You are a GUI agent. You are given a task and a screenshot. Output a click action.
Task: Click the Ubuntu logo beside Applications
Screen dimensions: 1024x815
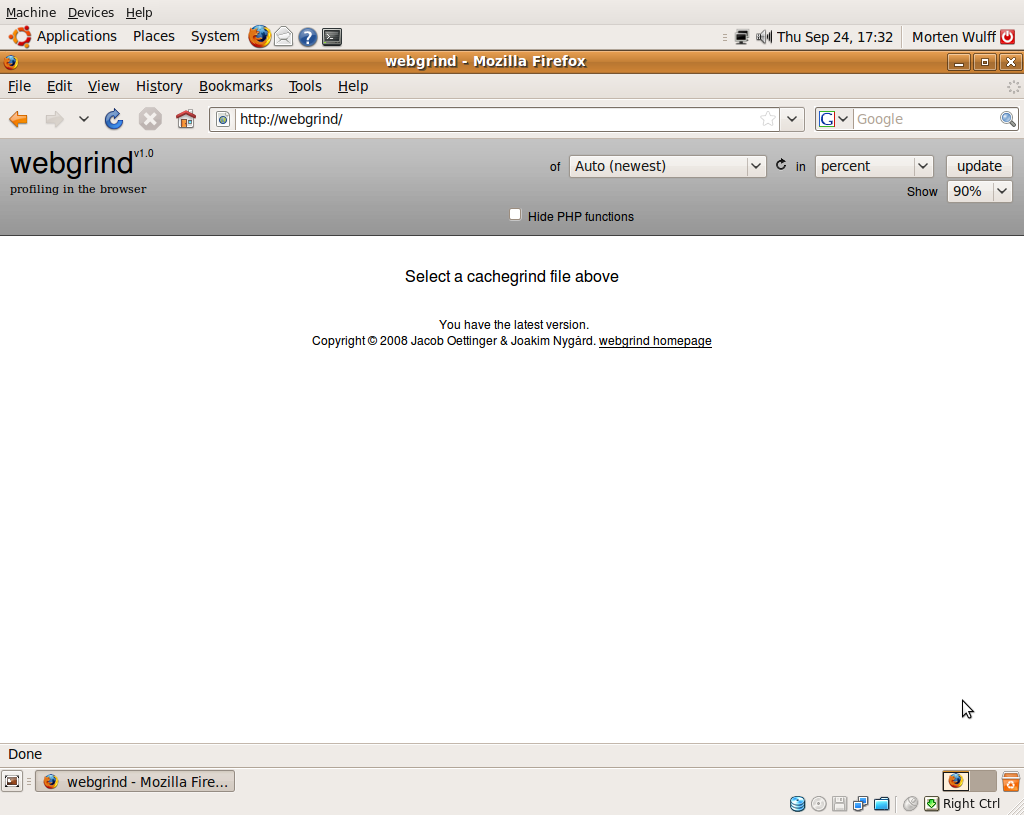pos(20,37)
